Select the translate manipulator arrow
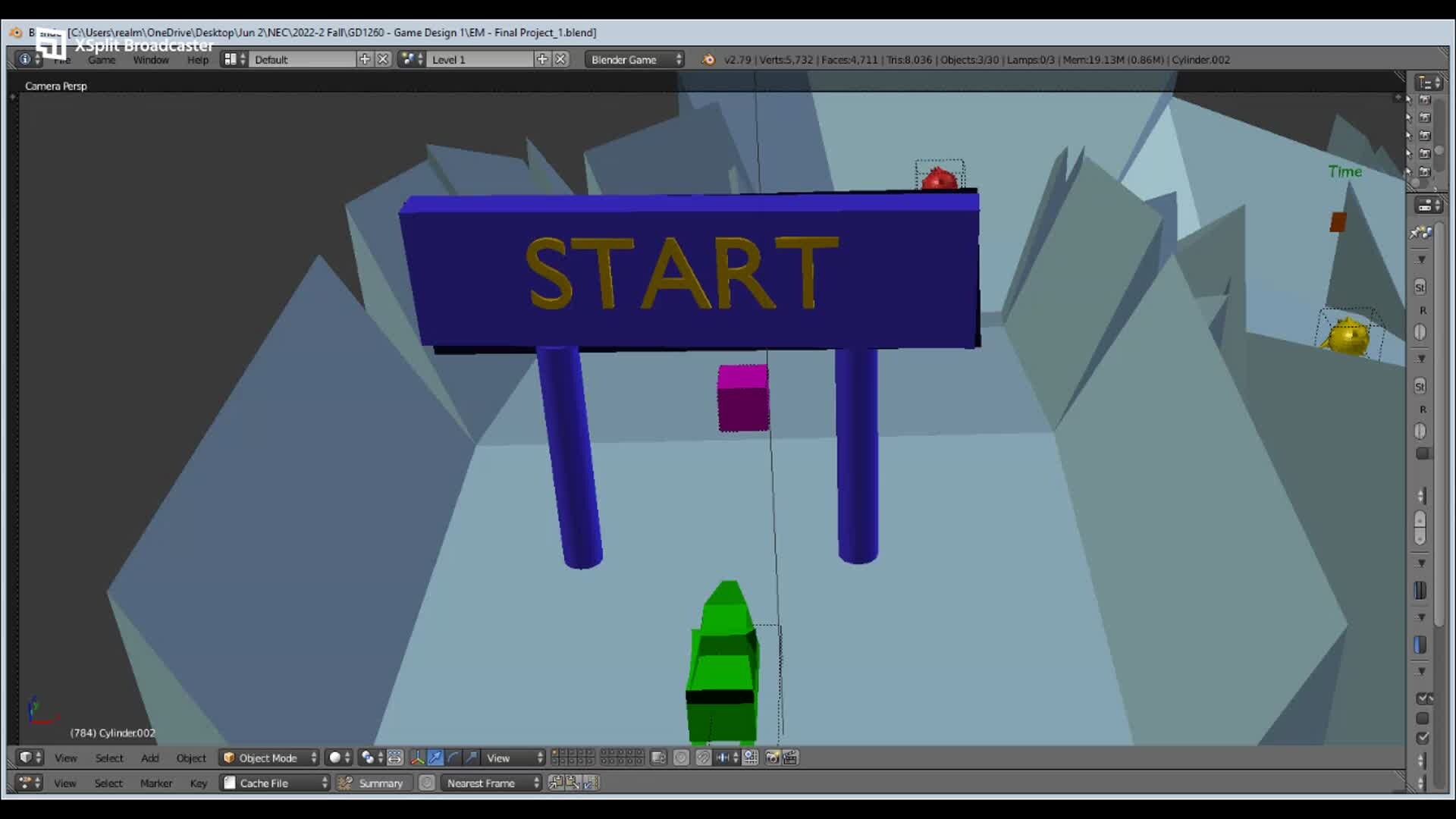Image resolution: width=1456 pixels, height=819 pixels. tap(435, 758)
